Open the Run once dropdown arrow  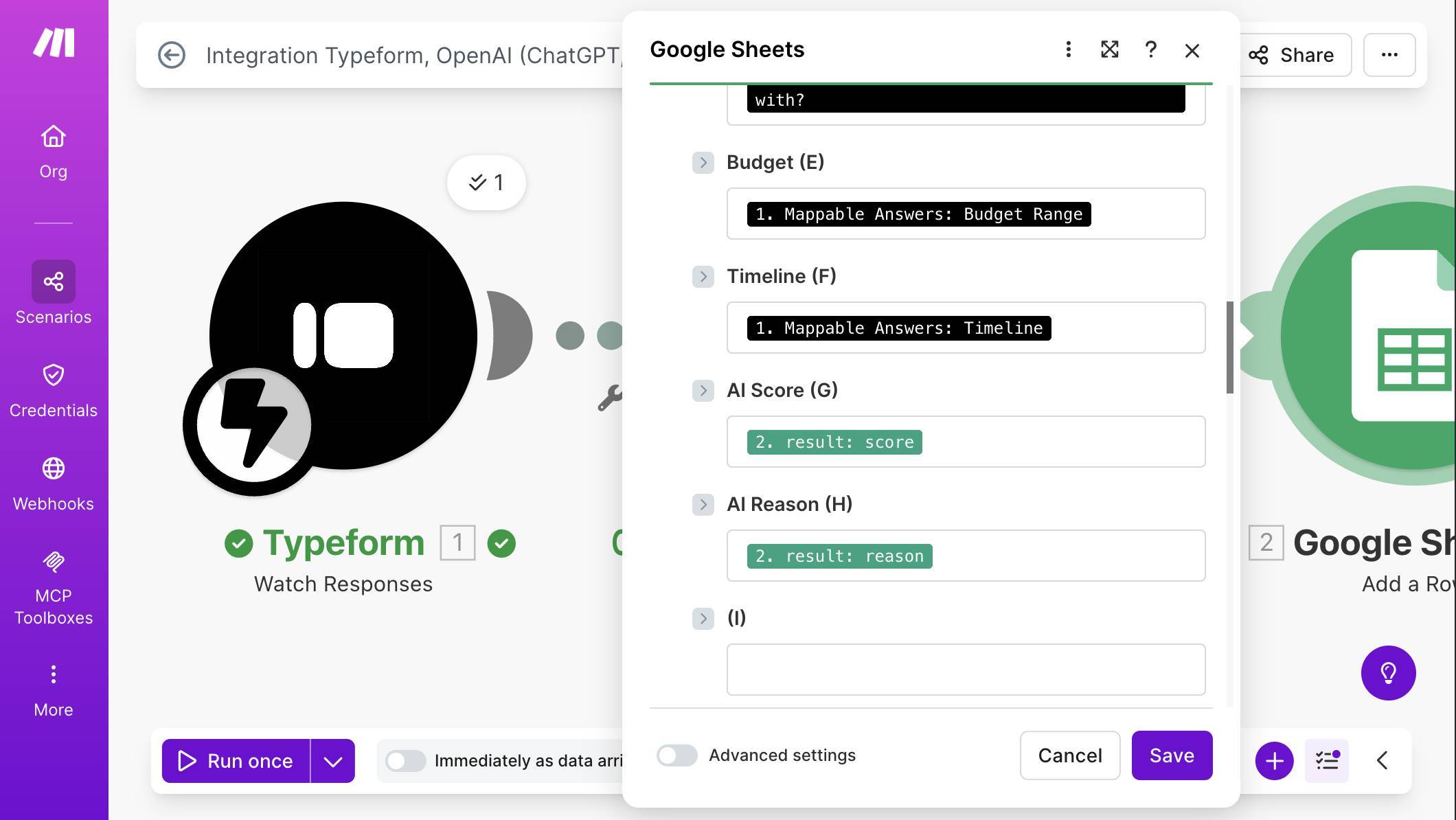334,760
